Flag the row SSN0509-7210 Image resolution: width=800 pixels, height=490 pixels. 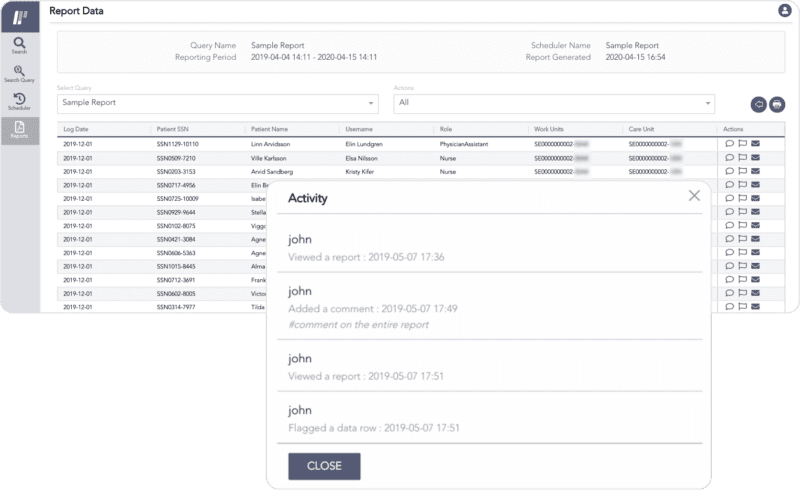pos(743,158)
